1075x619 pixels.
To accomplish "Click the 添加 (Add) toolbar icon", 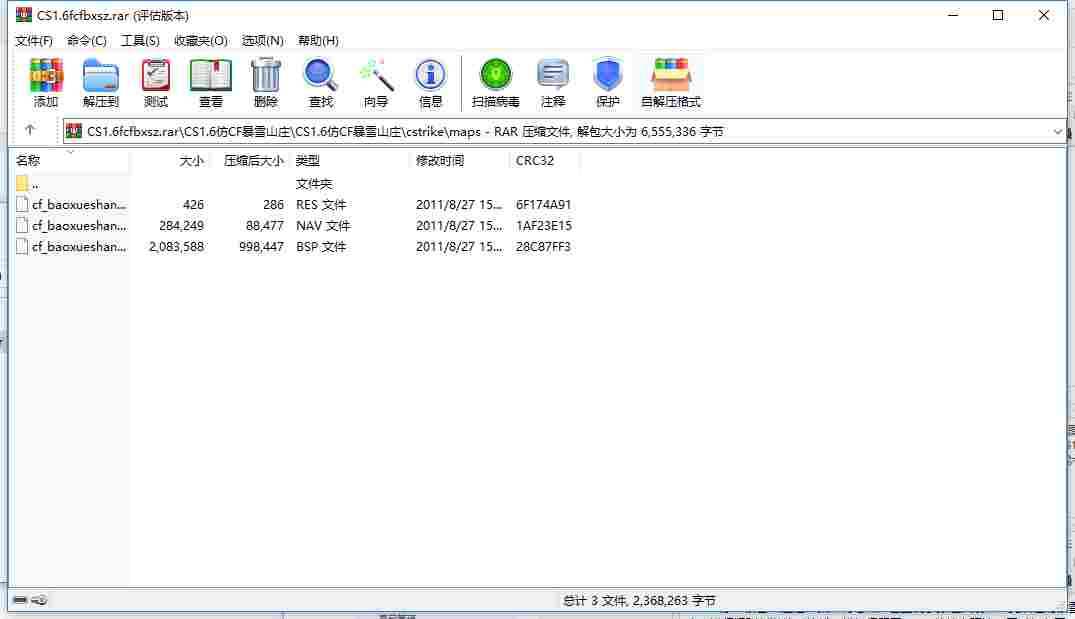I will [x=46, y=82].
